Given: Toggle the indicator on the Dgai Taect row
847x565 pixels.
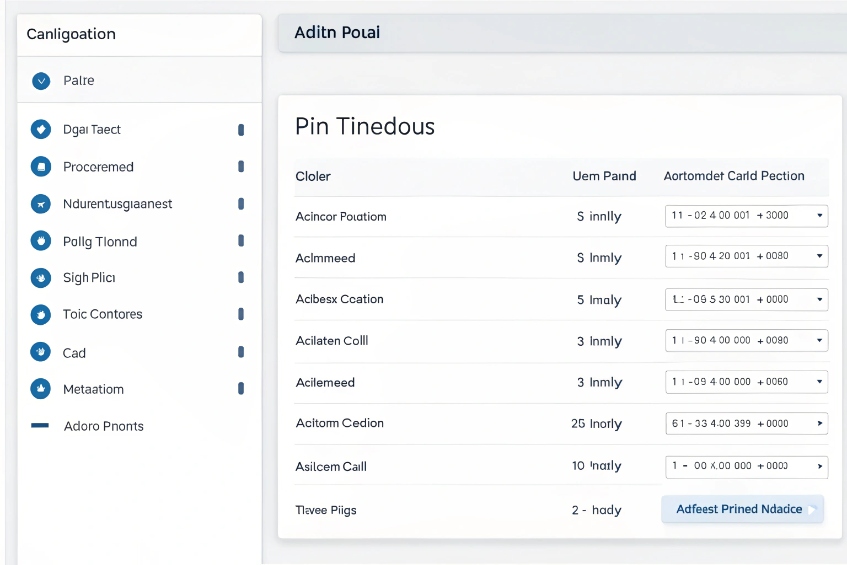Looking at the screenshot, I should coord(241,130).
